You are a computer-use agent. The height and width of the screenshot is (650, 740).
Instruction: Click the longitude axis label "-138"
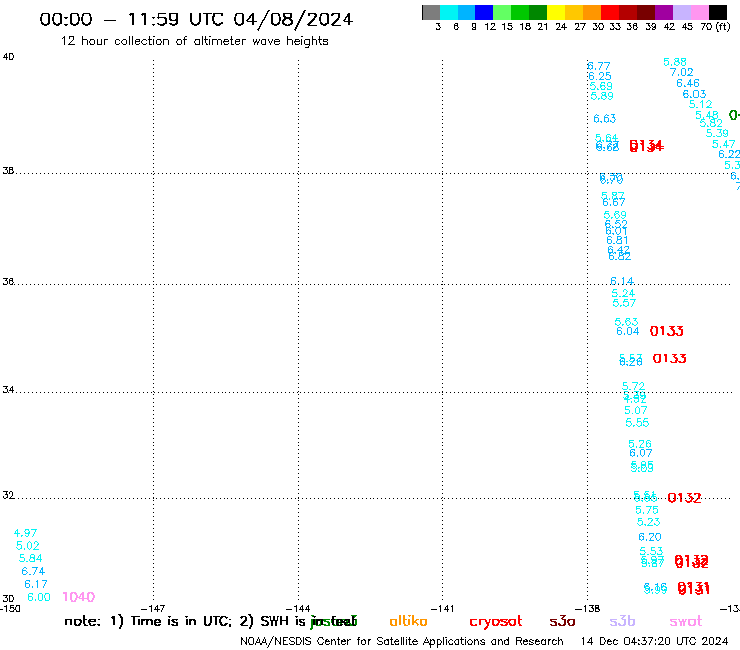[588, 609]
